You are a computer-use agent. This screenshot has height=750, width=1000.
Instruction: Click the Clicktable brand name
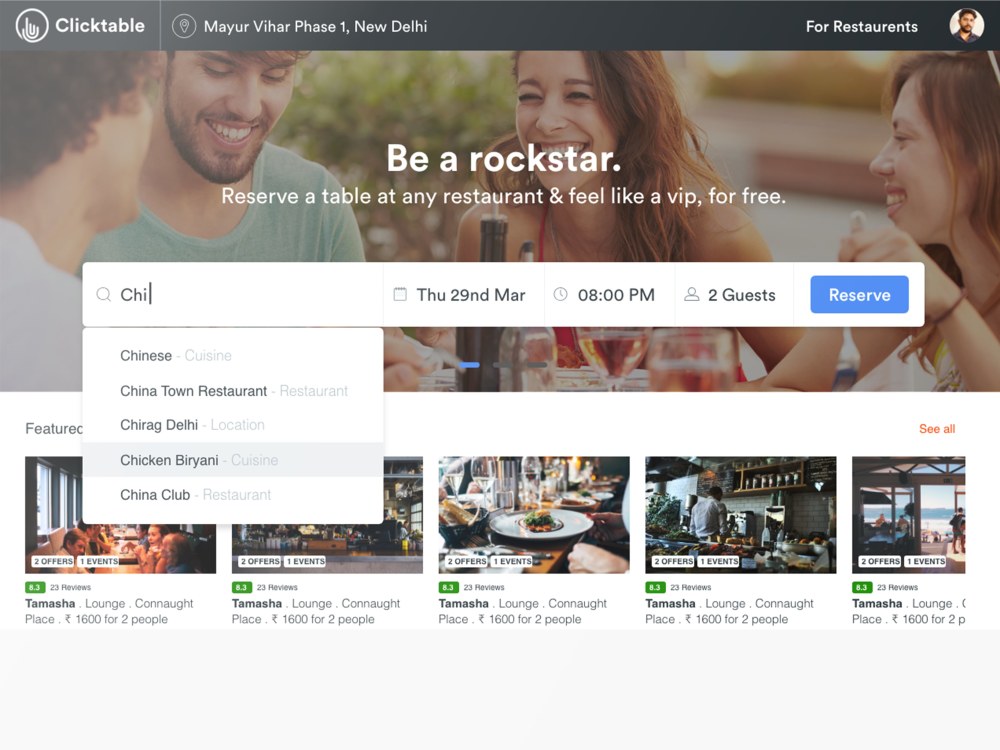[100, 26]
